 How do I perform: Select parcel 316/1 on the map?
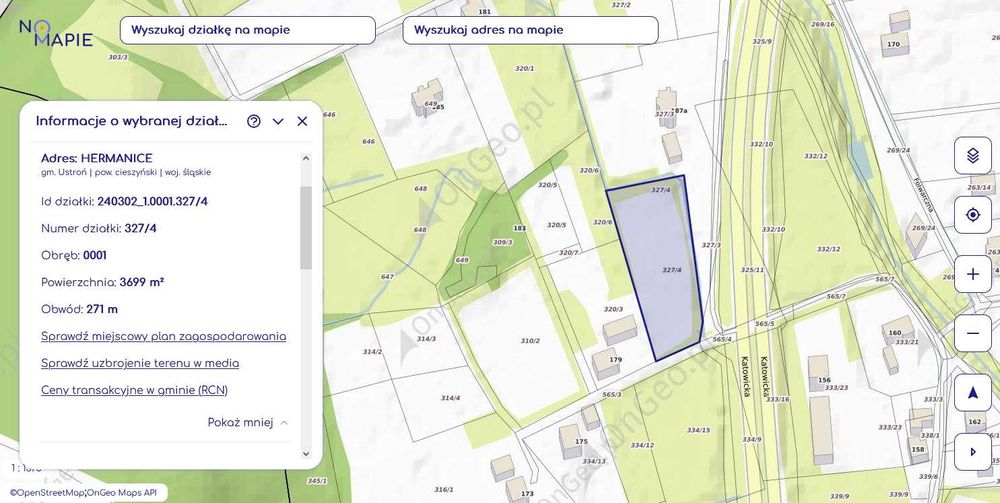443,490
